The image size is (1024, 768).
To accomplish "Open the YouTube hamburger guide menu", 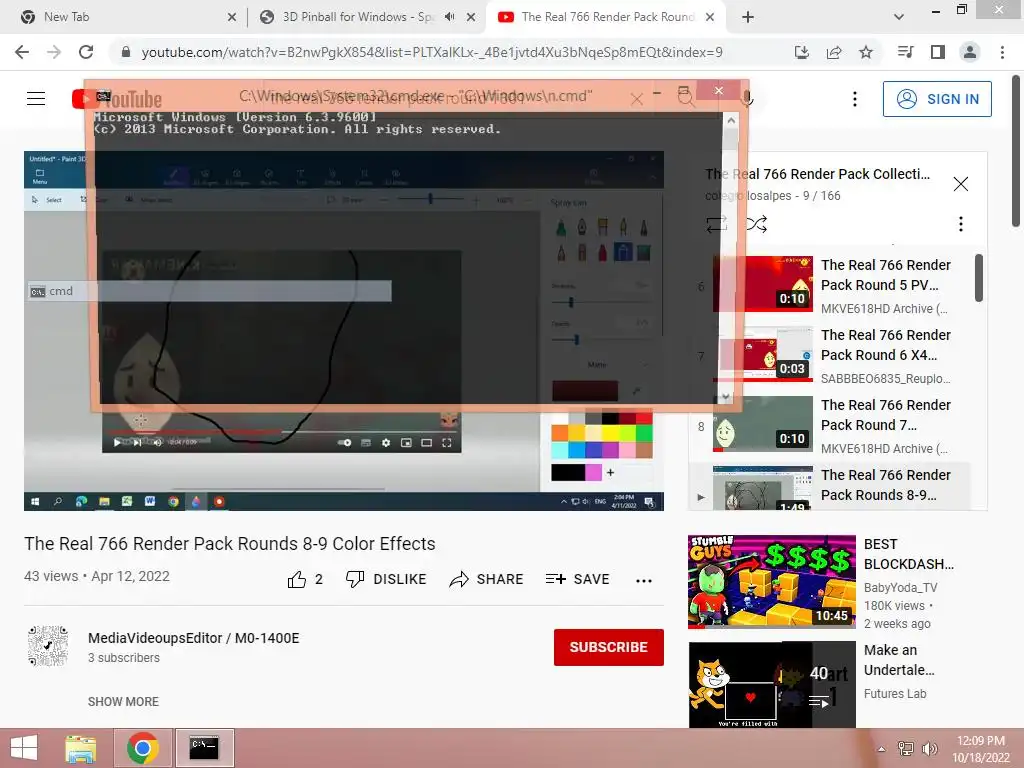I will pos(36,99).
